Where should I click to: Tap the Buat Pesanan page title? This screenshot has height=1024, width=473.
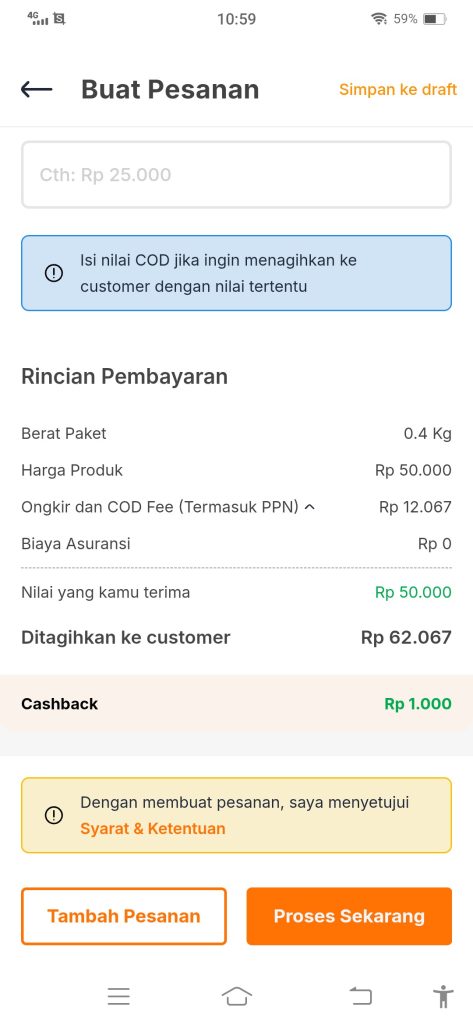click(x=170, y=89)
